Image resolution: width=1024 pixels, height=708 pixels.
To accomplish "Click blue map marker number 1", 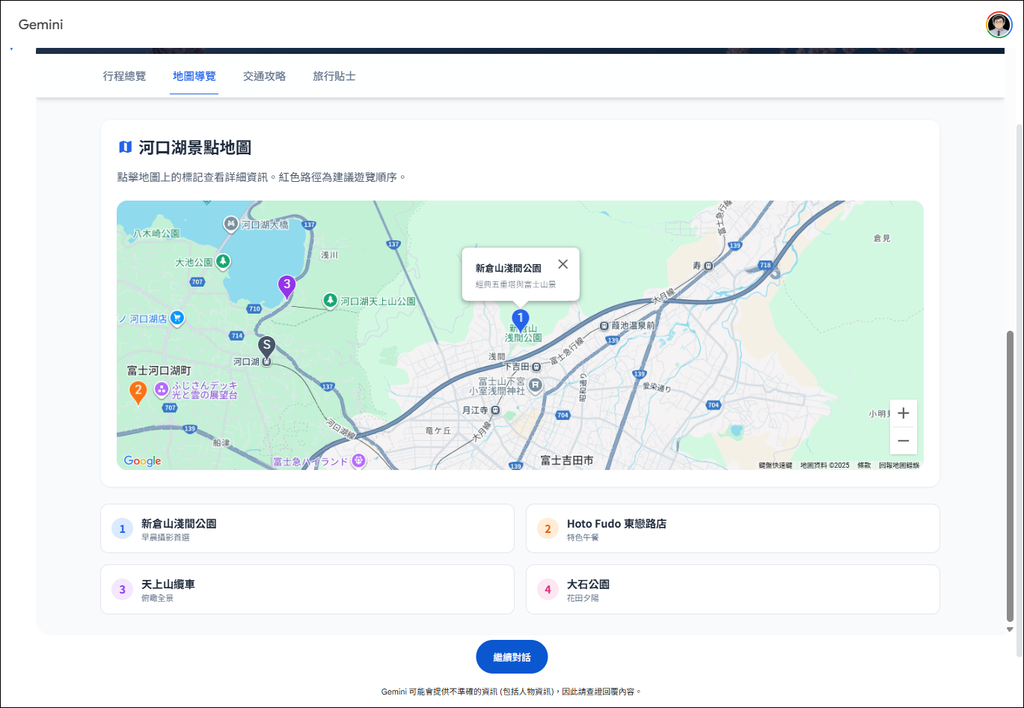I will 520,320.
